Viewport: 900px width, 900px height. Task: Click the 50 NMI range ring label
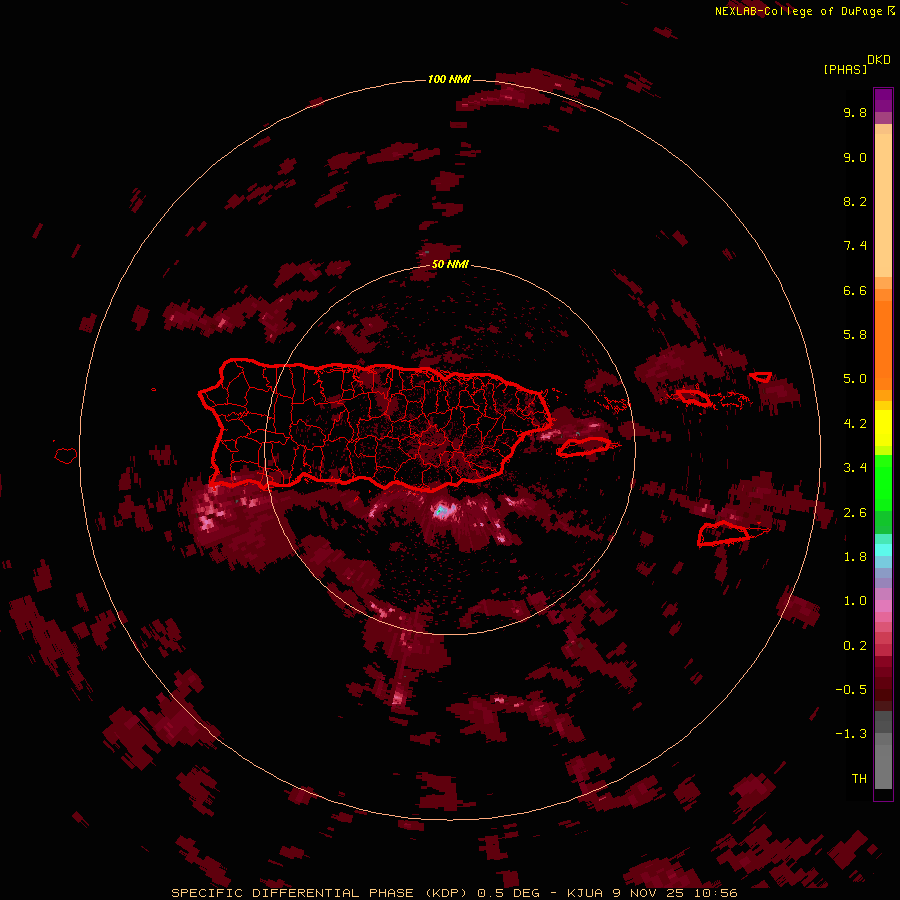pyautogui.click(x=450, y=264)
